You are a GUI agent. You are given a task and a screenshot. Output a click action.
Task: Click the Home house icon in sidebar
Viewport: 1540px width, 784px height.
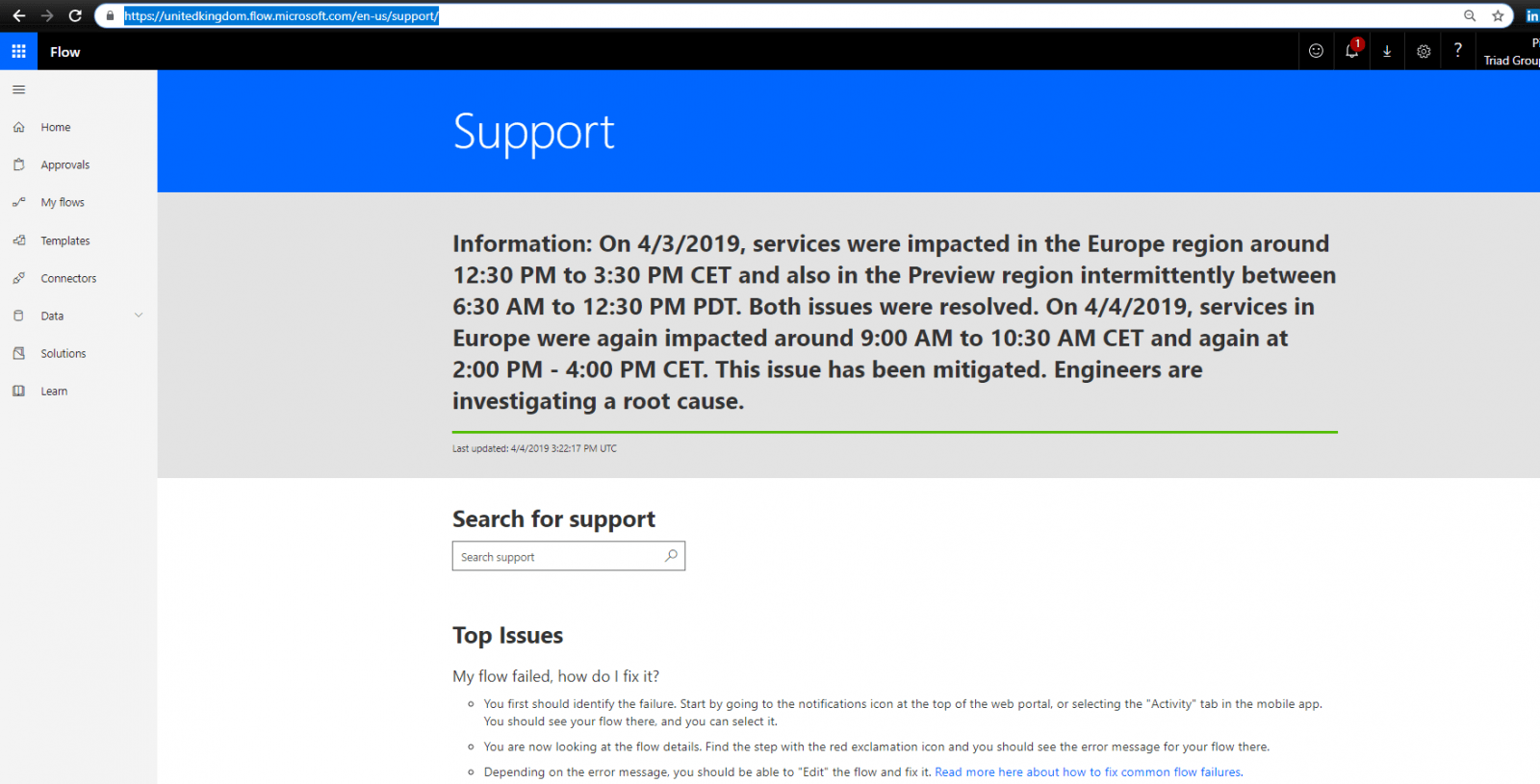(x=18, y=127)
